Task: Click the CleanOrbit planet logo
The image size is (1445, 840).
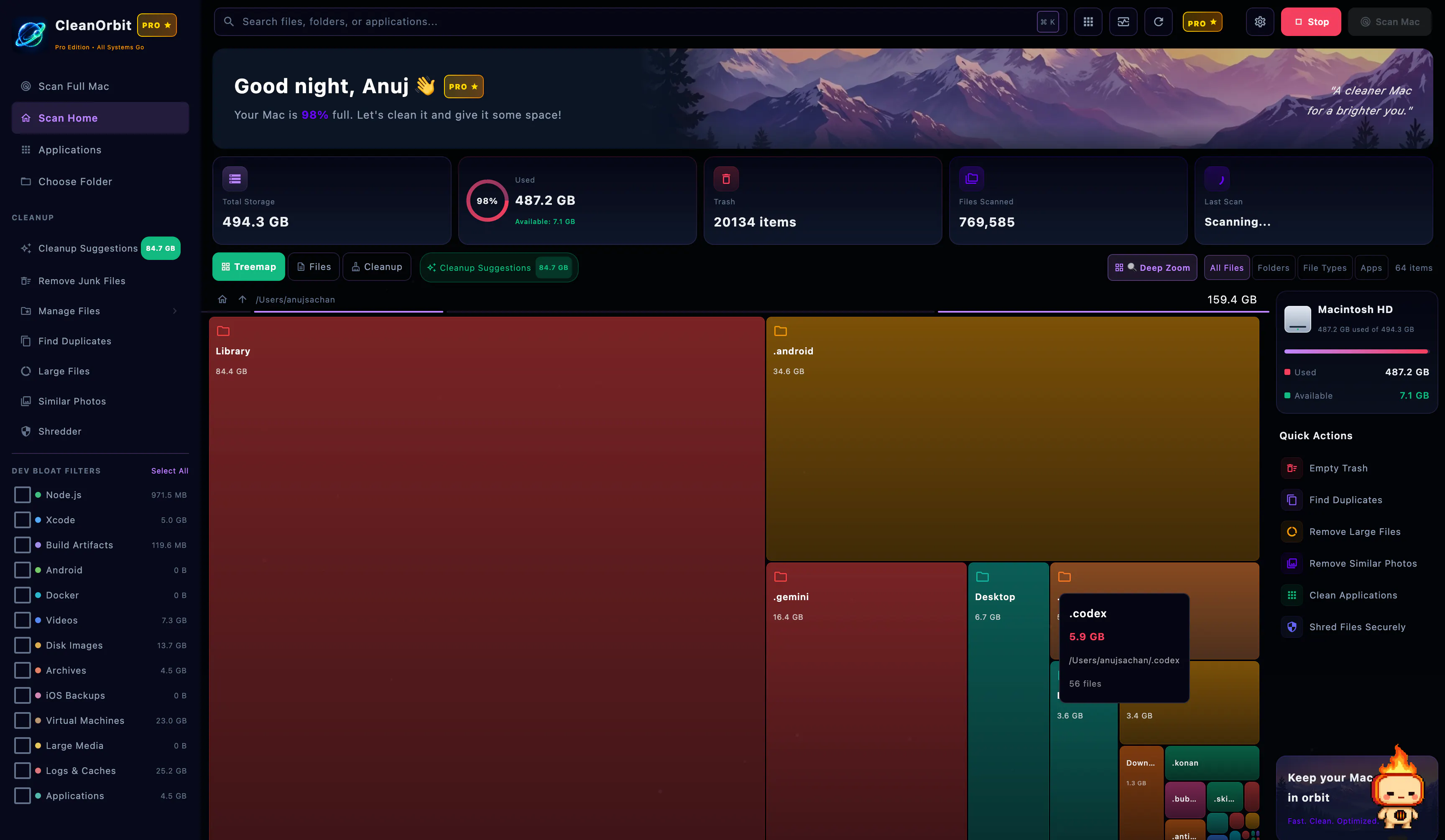Action: pyautogui.click(x=31, y=34)
